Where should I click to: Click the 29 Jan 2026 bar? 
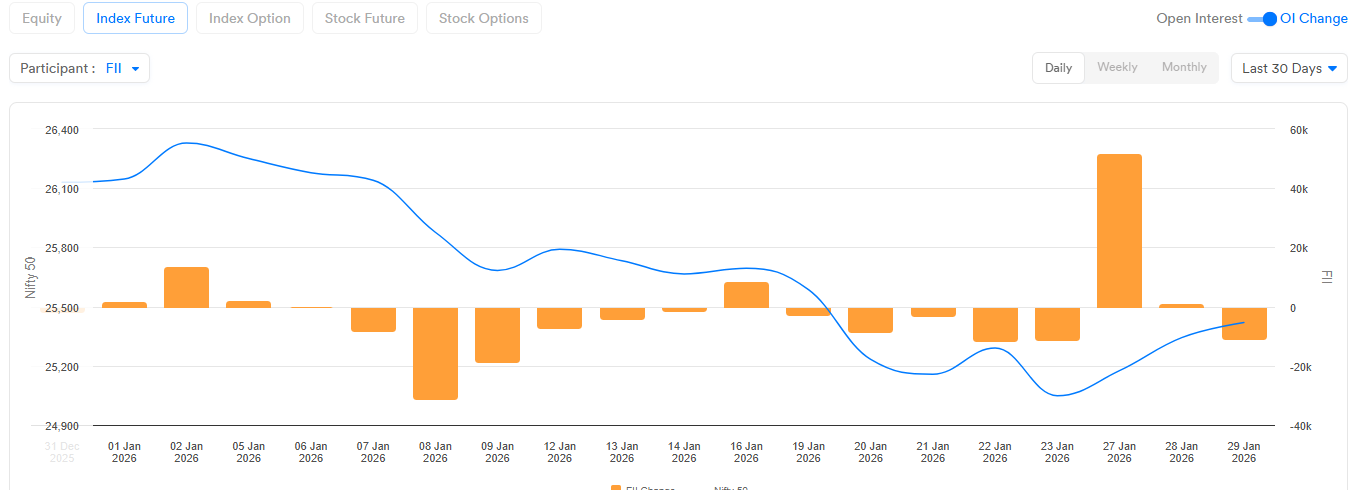pos(1244,323)
